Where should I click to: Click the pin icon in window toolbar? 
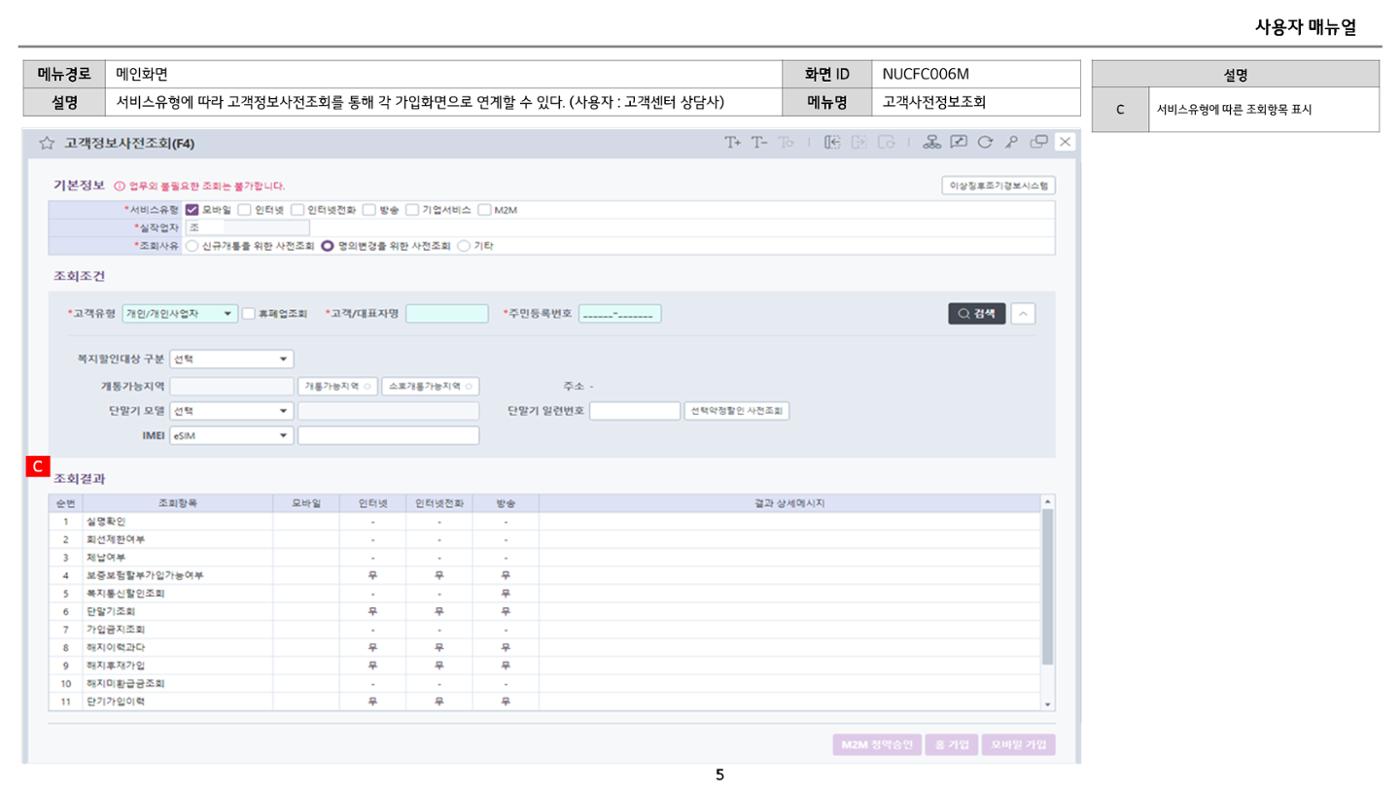click(x=1011, y=143)
